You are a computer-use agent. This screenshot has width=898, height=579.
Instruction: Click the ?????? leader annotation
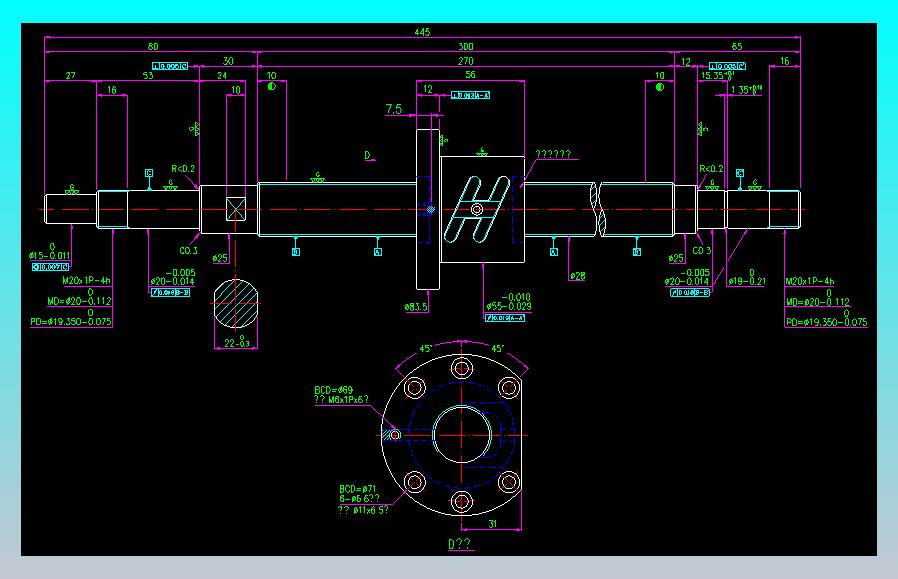point(553,154)
